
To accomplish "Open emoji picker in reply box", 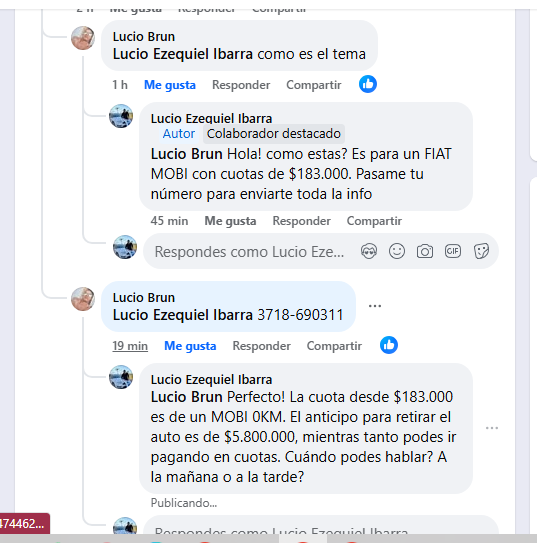I will (397, 251).
